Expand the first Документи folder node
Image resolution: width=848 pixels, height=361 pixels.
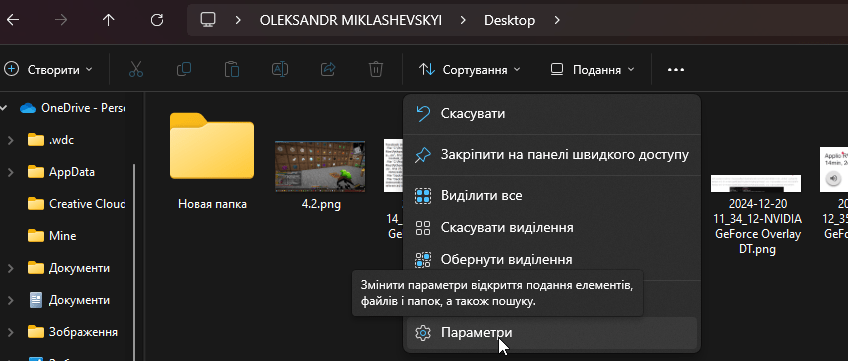[10, 268]
